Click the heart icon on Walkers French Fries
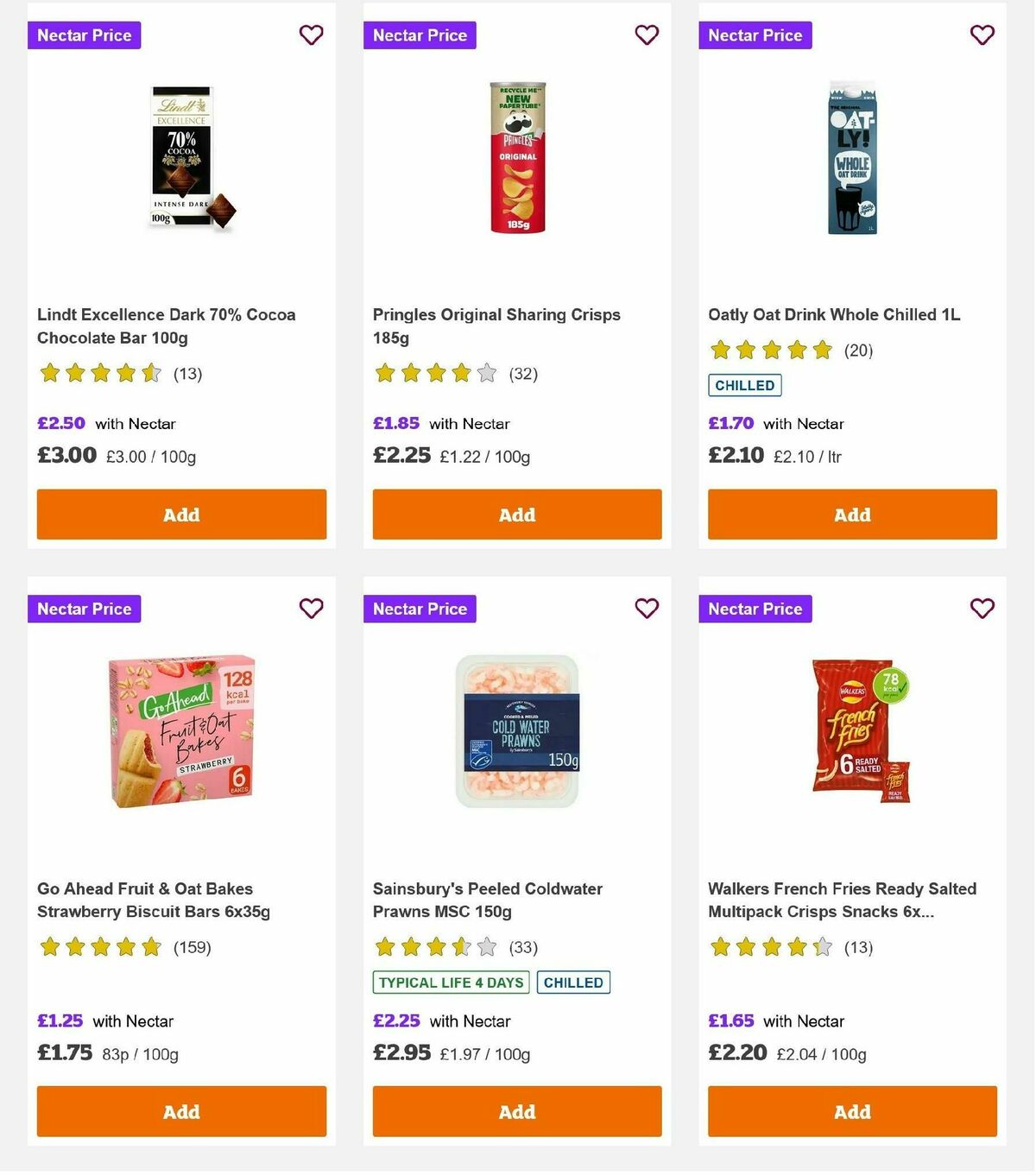Screen dimensions: 1036x1175 tap(982, 609)
